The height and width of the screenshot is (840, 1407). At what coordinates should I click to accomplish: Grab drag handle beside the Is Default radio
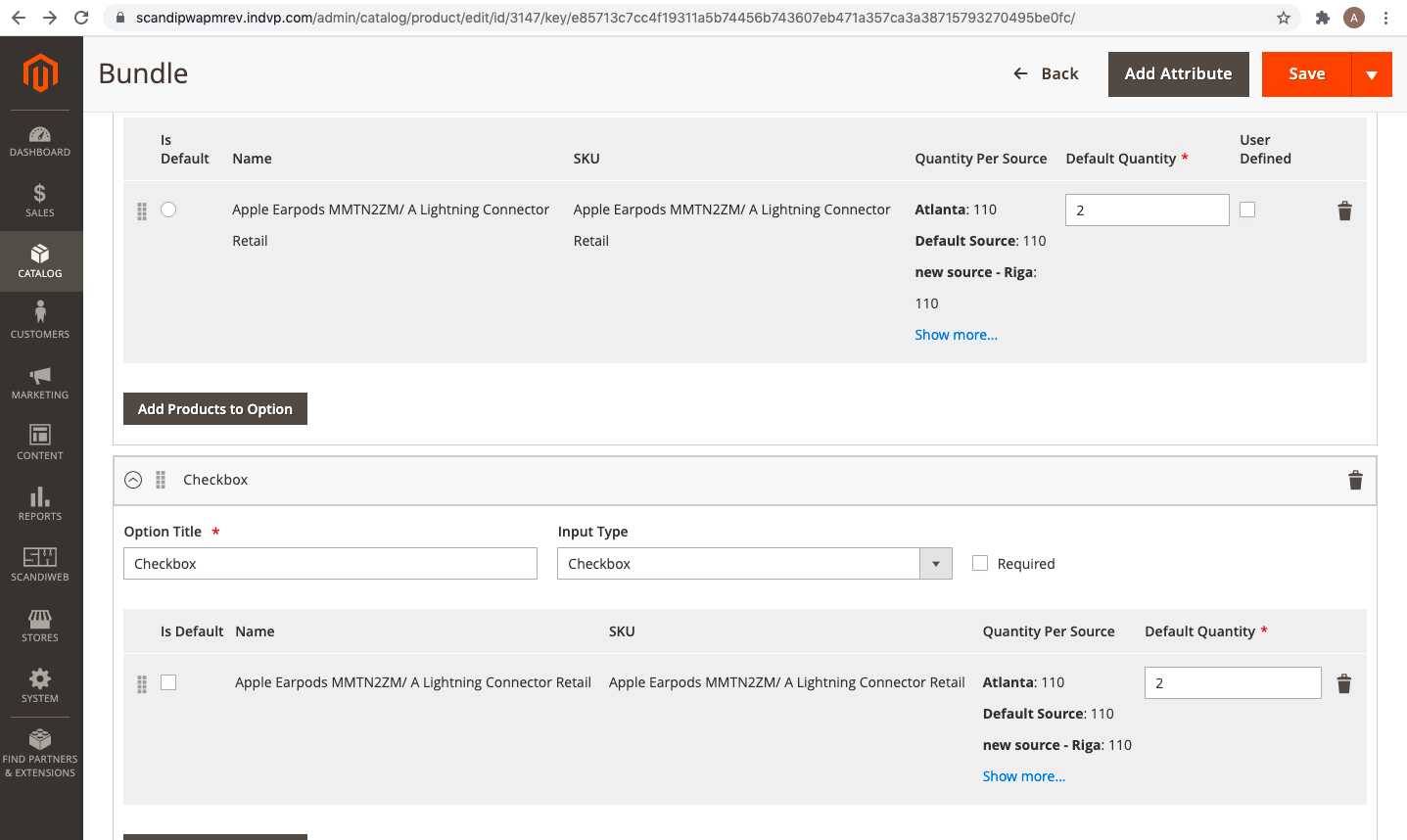coord(142,210)
